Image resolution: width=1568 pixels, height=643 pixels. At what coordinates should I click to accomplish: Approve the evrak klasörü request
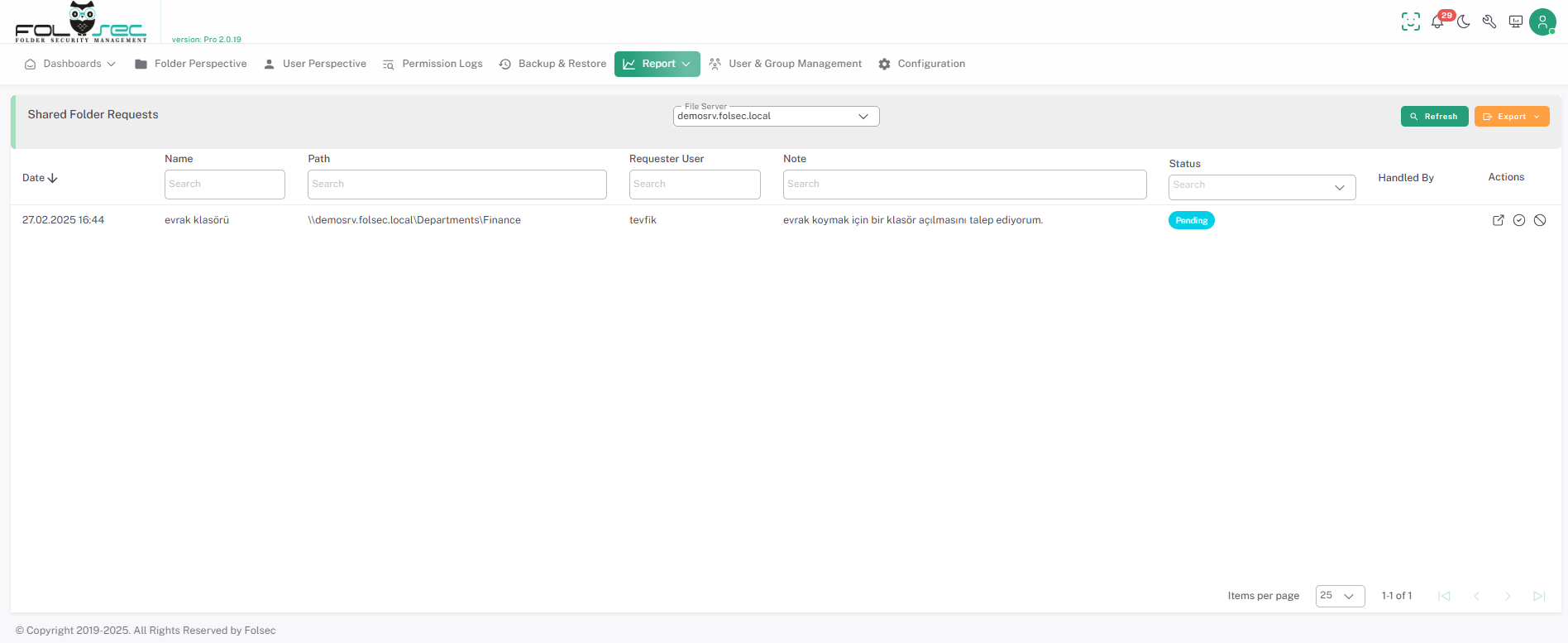coord(1519,220)
